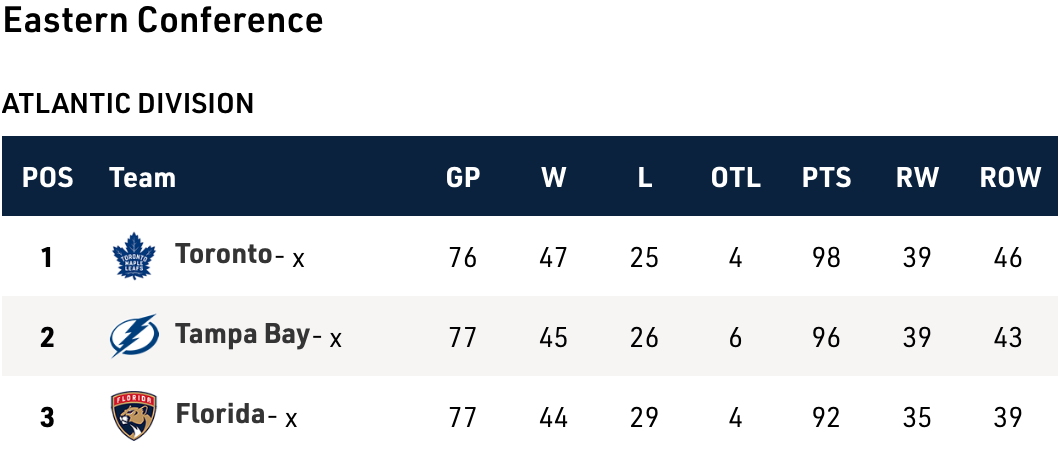Sort standings by the PTS column

tap(826, 178)
